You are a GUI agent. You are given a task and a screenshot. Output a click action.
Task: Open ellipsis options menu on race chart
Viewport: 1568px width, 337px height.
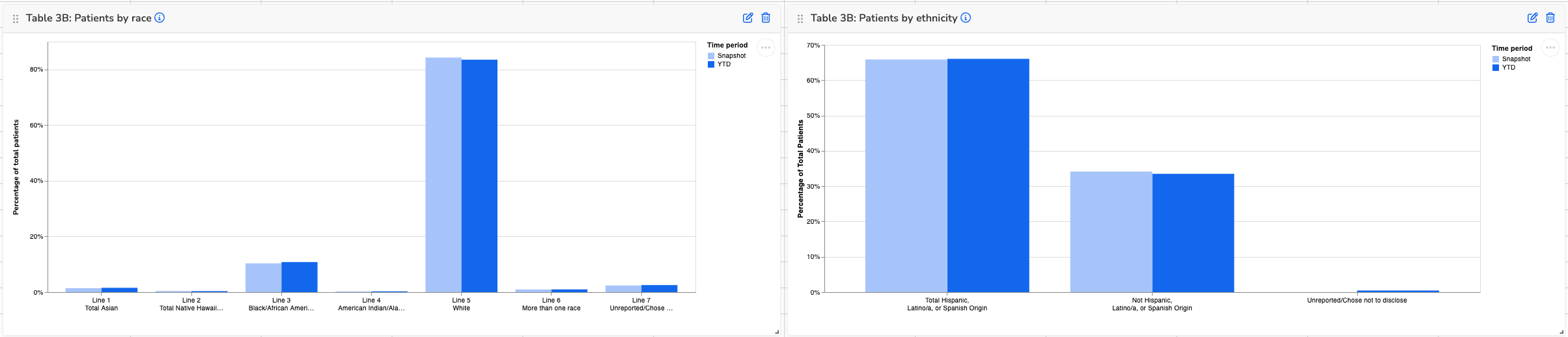pyautogui.click(x=766, y=47)
